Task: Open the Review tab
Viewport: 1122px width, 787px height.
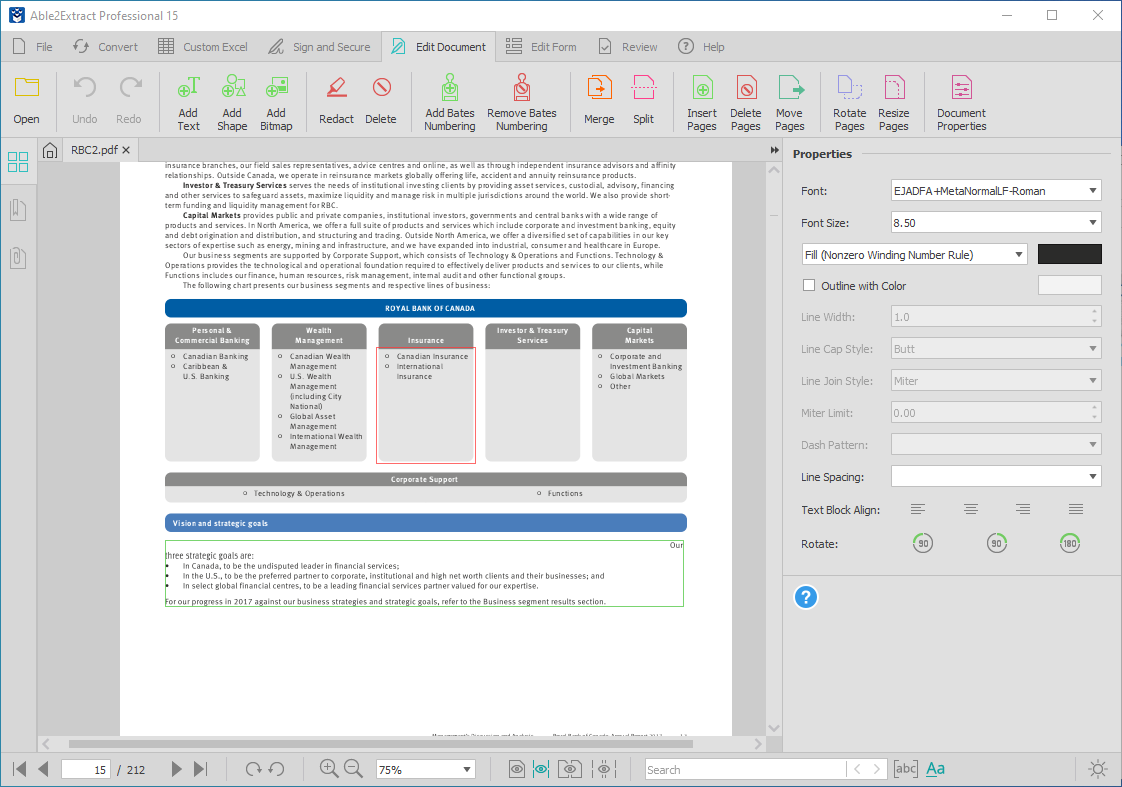Action: click(x=626, y=46)
